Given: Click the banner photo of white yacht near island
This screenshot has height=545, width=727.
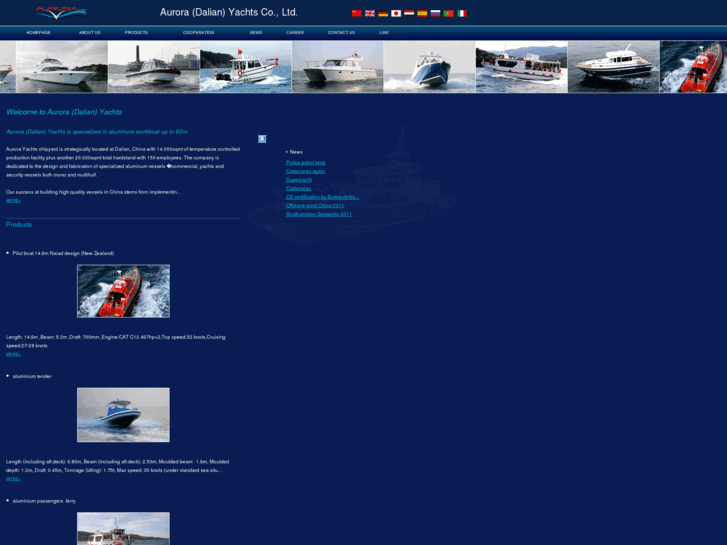Looking at the screenshot, I should tap(62, 67).
